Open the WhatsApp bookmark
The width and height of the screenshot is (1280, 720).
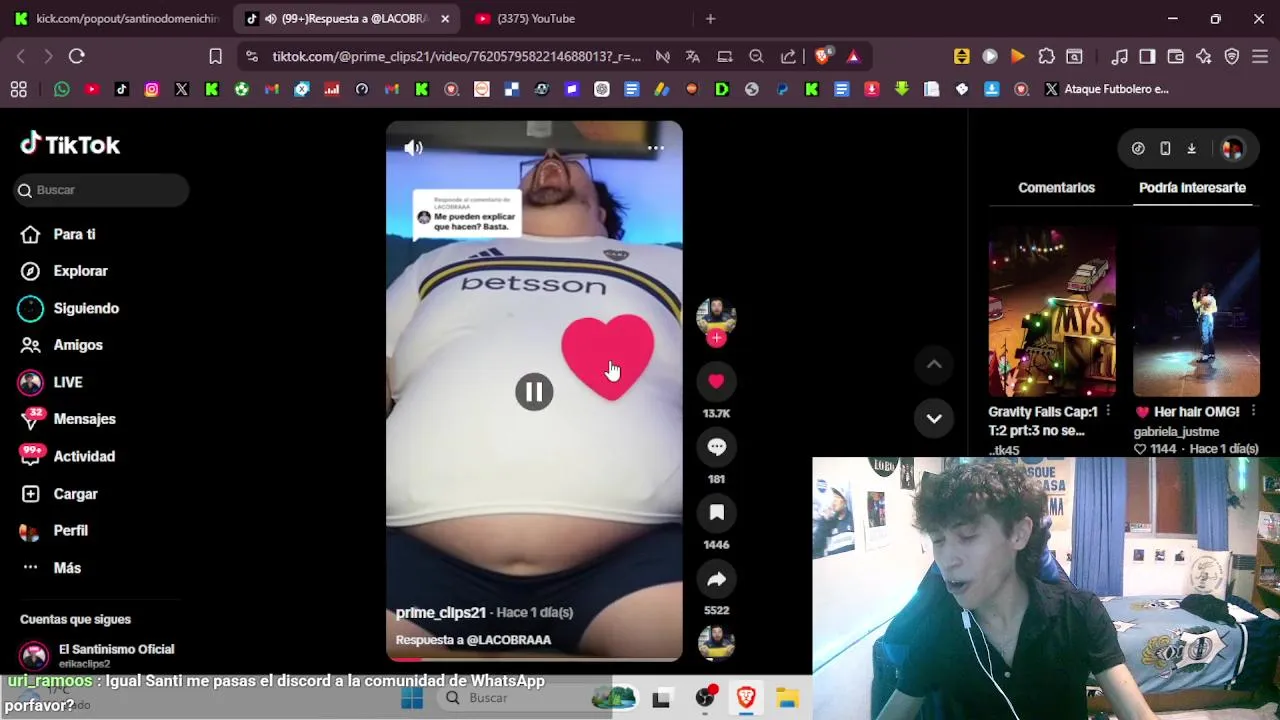tap(62, 89)
